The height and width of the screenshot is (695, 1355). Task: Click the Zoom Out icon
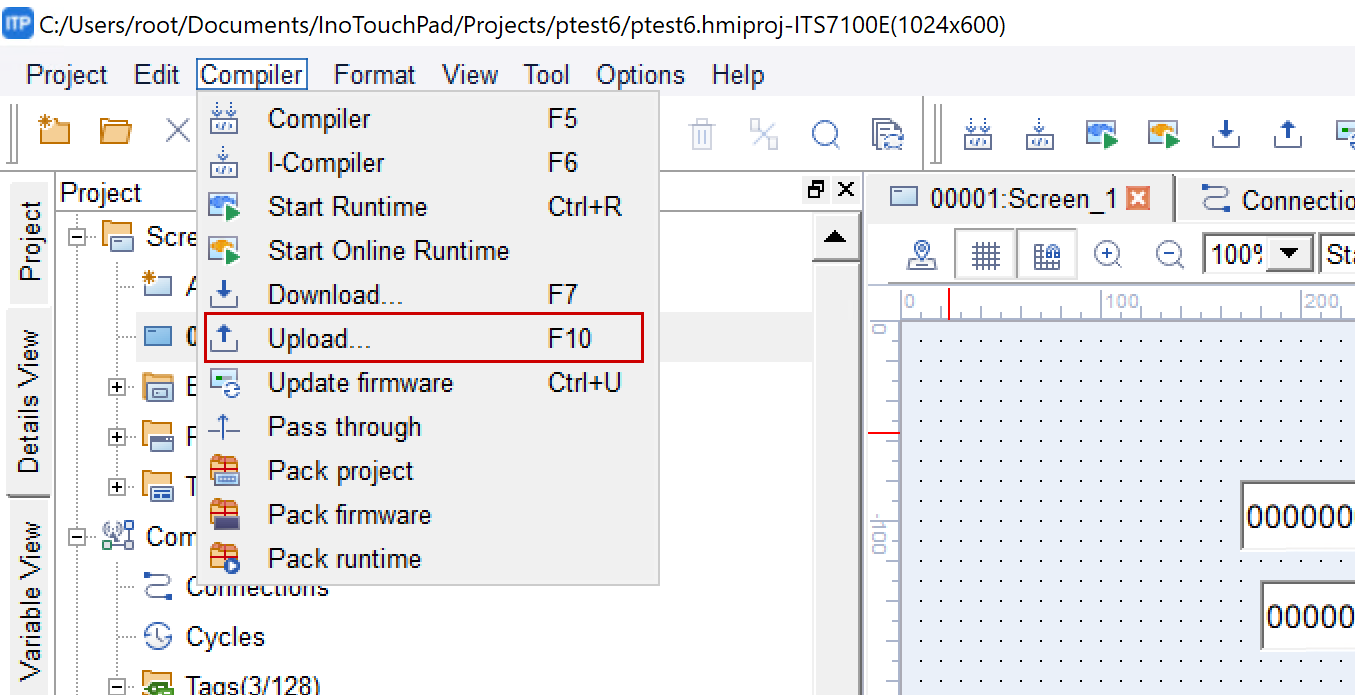pyautogui.click(x=1169, y=255)
